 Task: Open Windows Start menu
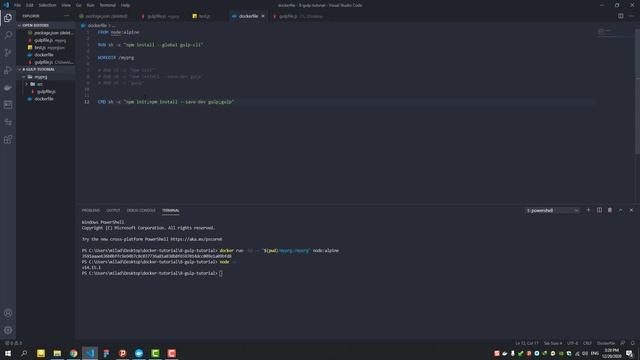pyautogui.click(x=8, y=353)
